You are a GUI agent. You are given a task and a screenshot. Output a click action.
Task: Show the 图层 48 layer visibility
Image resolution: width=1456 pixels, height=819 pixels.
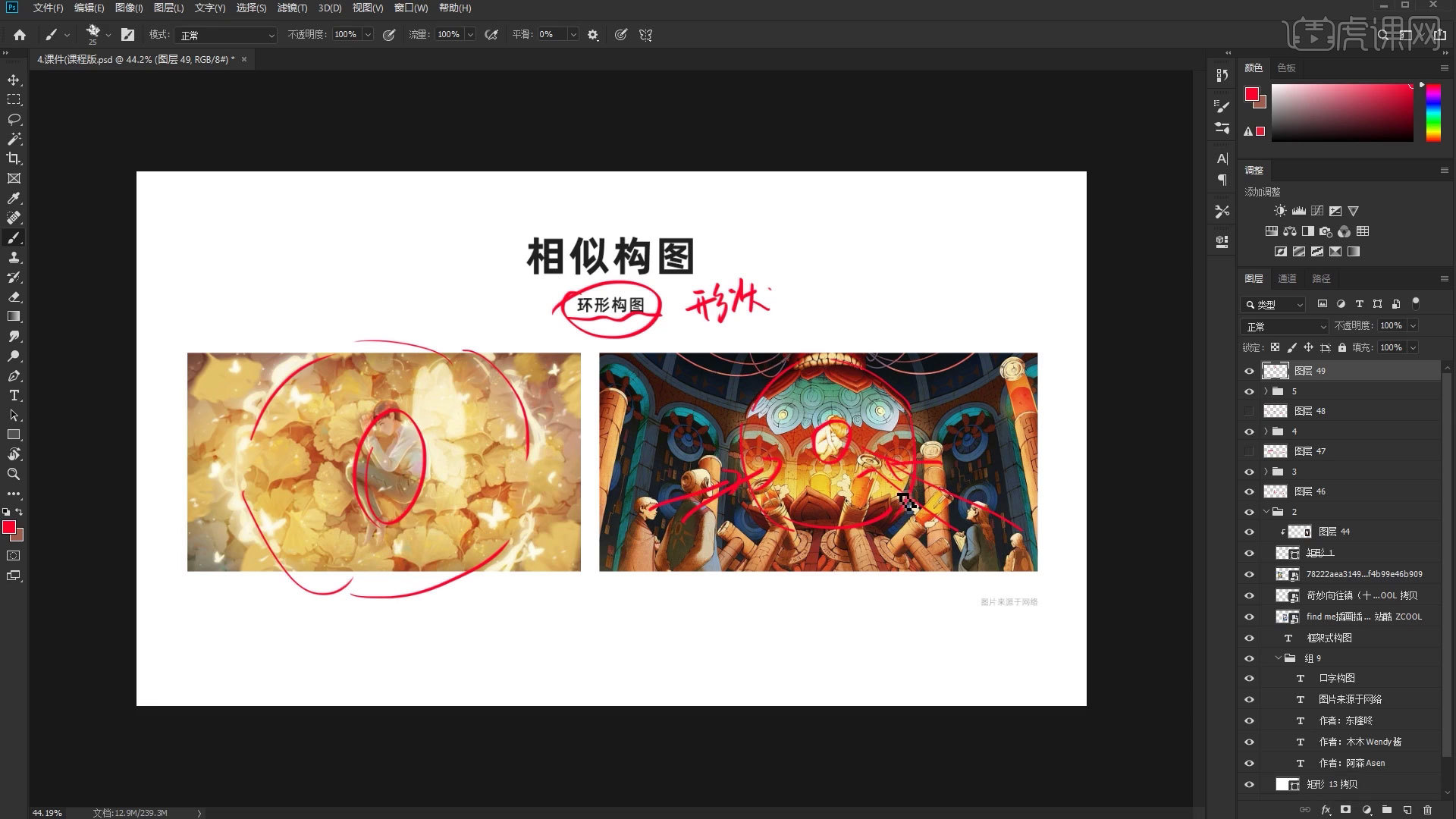pyautogui.click(x=1250, y=410)
